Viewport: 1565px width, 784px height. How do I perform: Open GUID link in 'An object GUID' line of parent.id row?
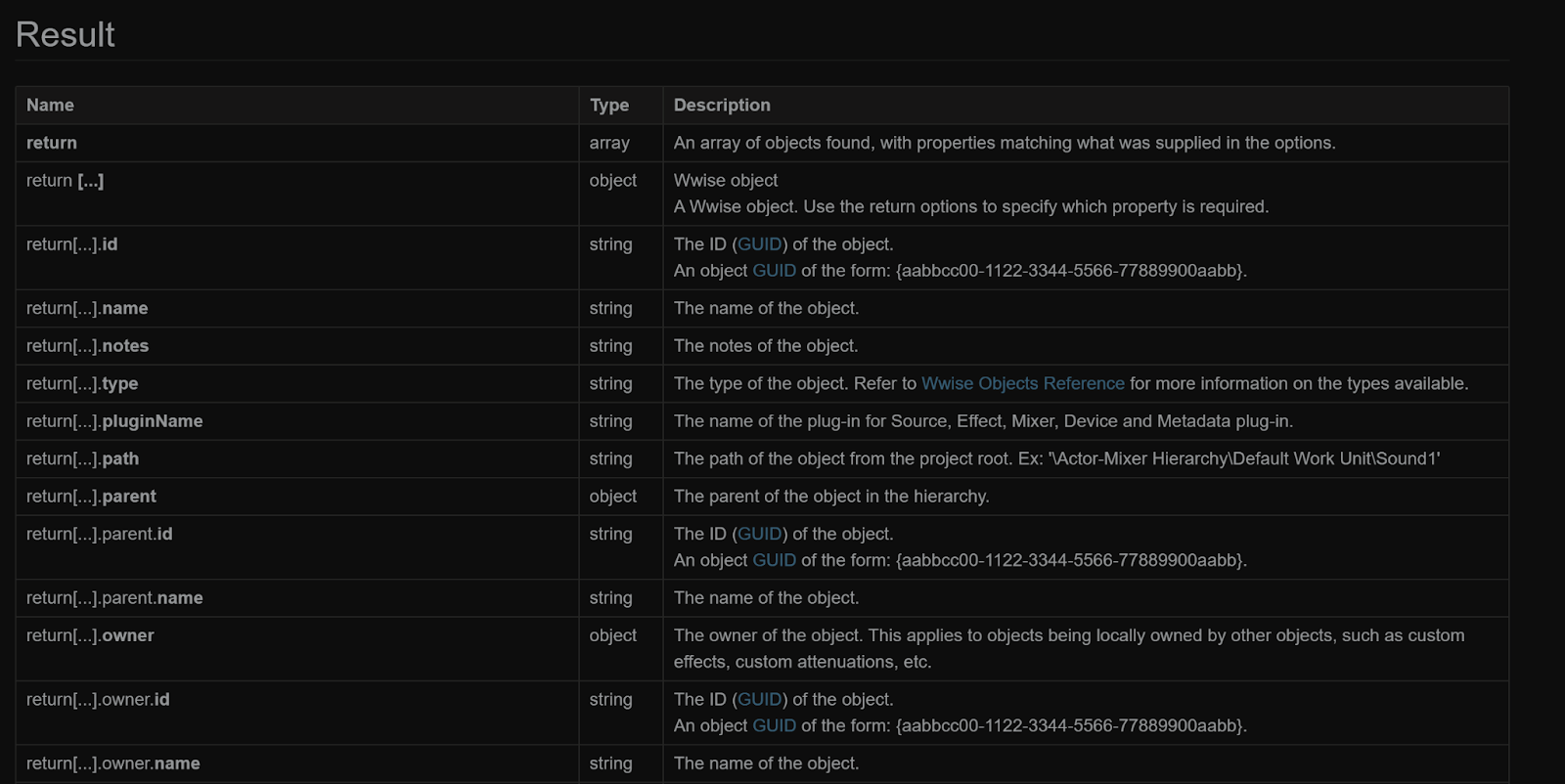click(774, 560)
